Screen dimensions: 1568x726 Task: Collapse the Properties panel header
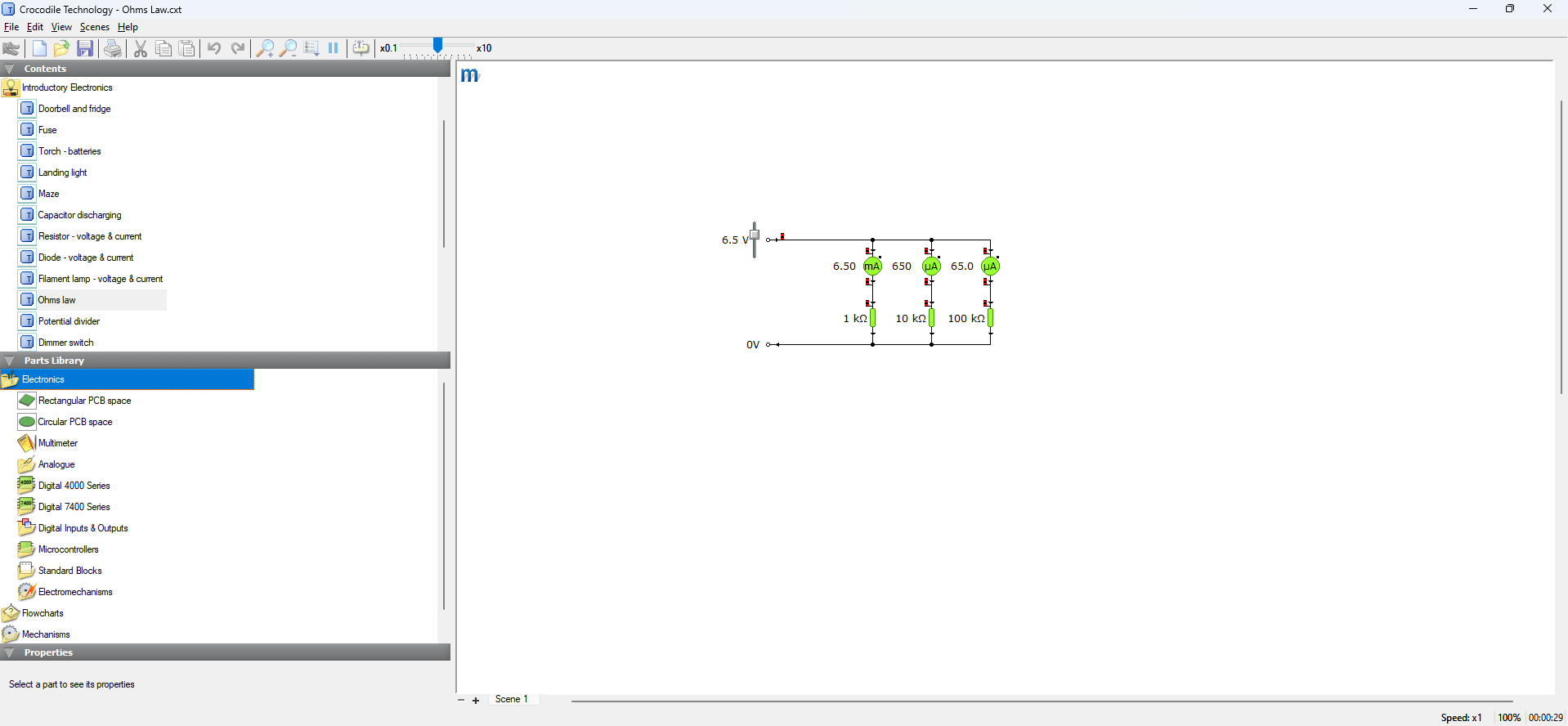[x=225, y=652]
